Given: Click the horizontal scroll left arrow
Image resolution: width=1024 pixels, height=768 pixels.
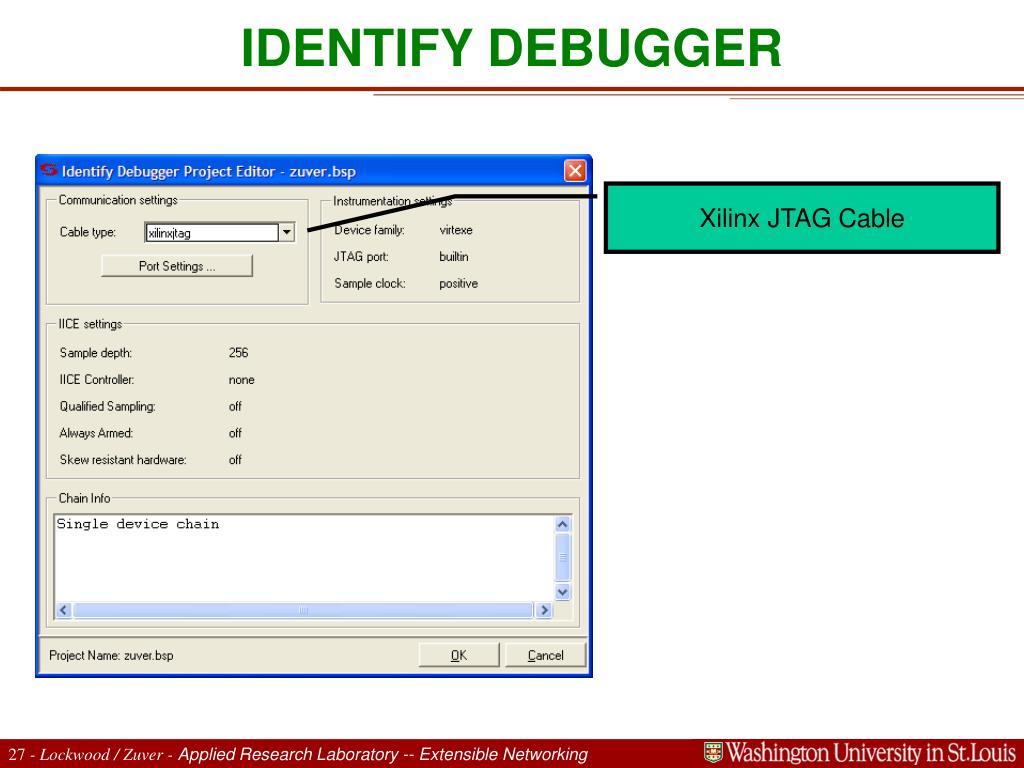Looking at the screenshot, I should click(63, 610).
